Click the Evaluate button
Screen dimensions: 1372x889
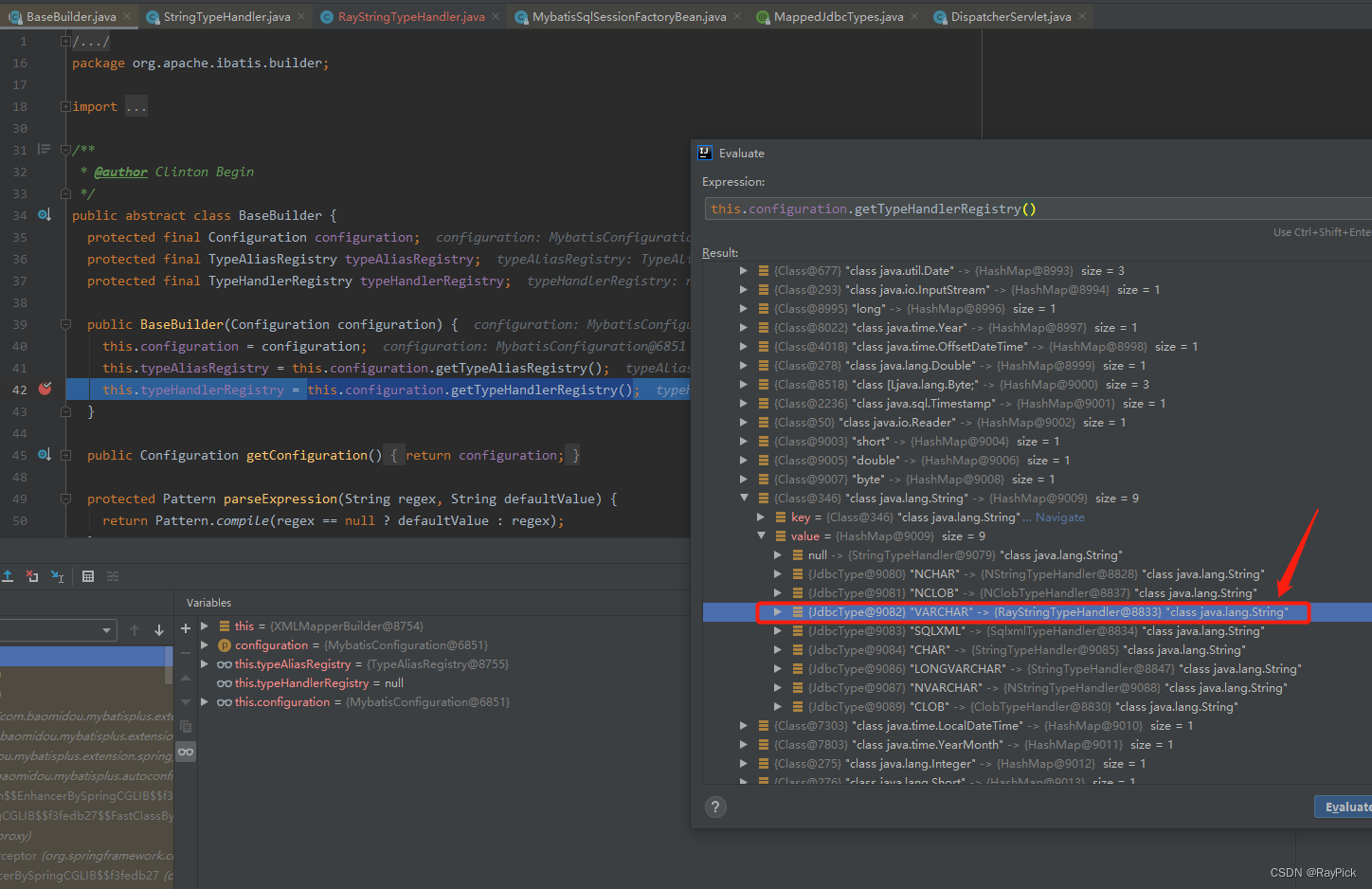(x=1344, y=807)
